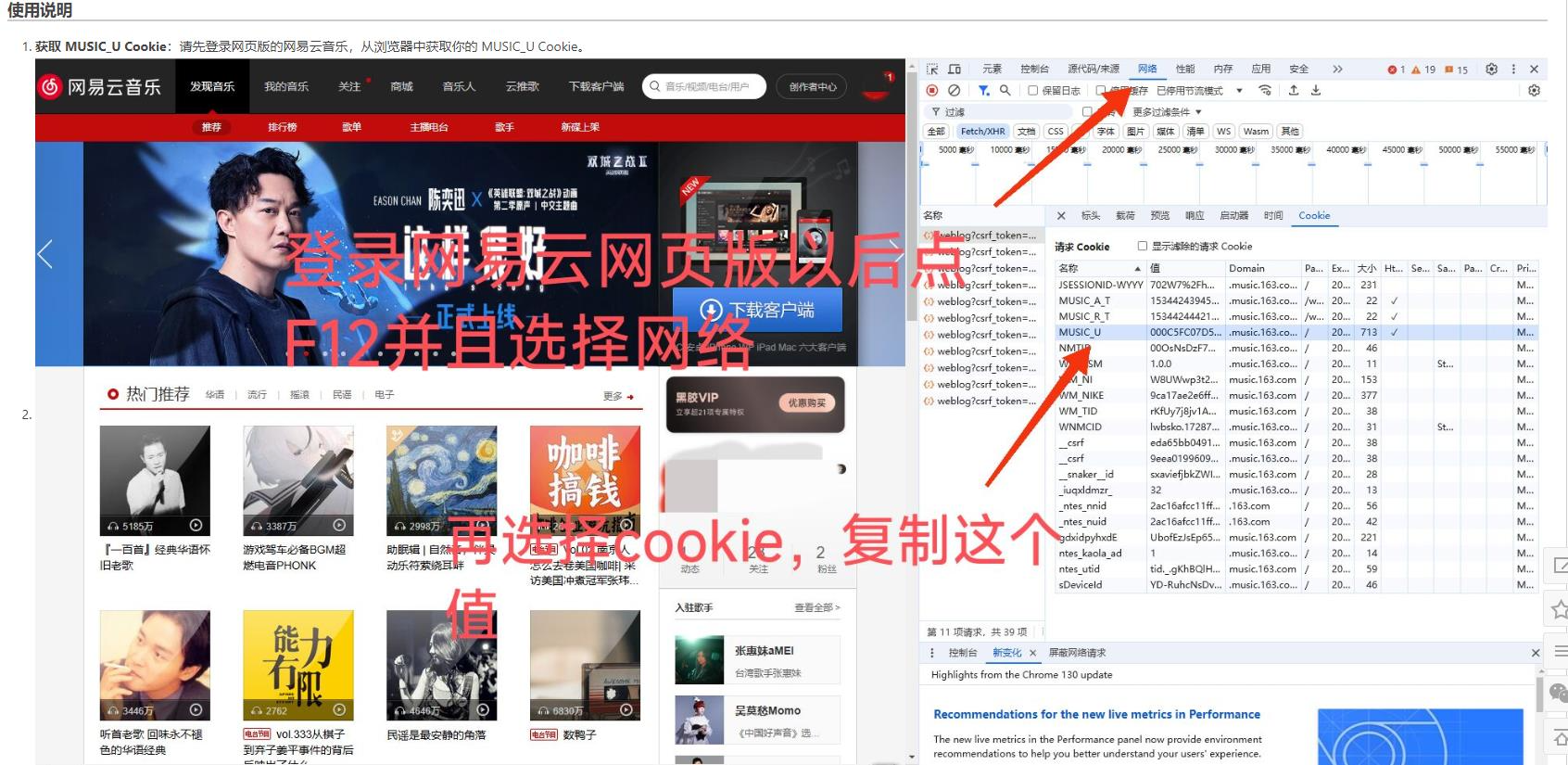Click the 下载客户端 banner button

757,310
